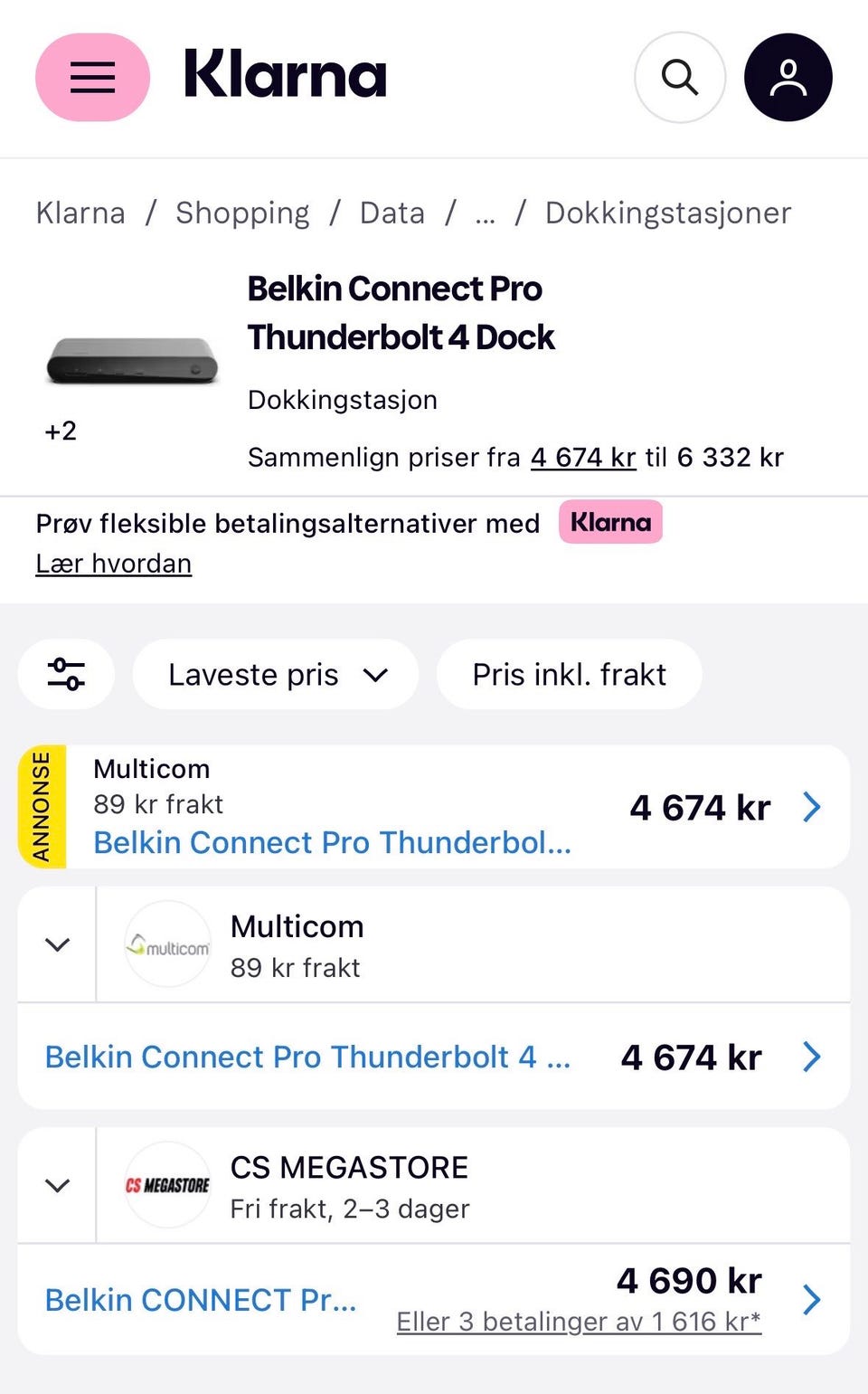Go to Shopping in the breadcrumb
The width and height of the screenshot is (868, 1394).
pos(242,213)
